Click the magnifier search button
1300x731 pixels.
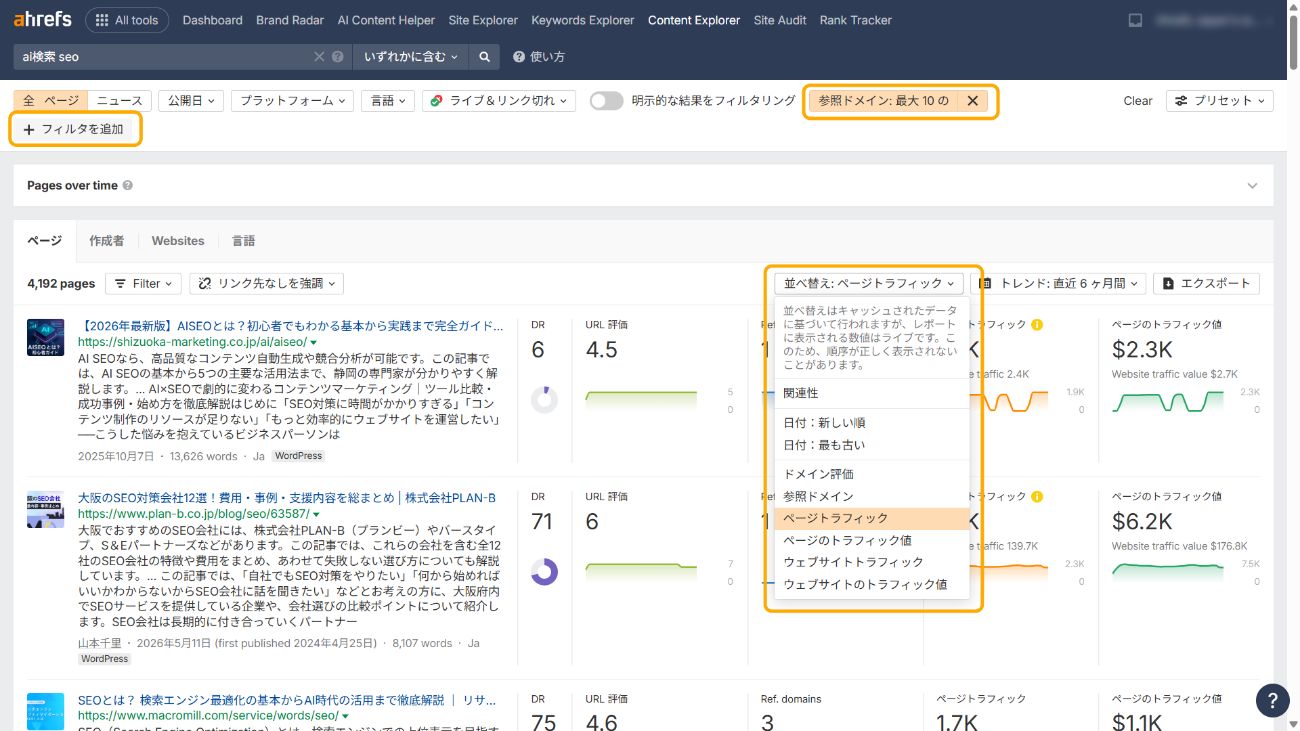click(484, 57)
